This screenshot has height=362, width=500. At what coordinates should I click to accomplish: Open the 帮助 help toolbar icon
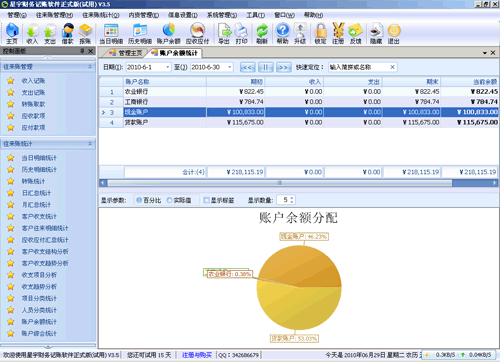pos(283,33)
